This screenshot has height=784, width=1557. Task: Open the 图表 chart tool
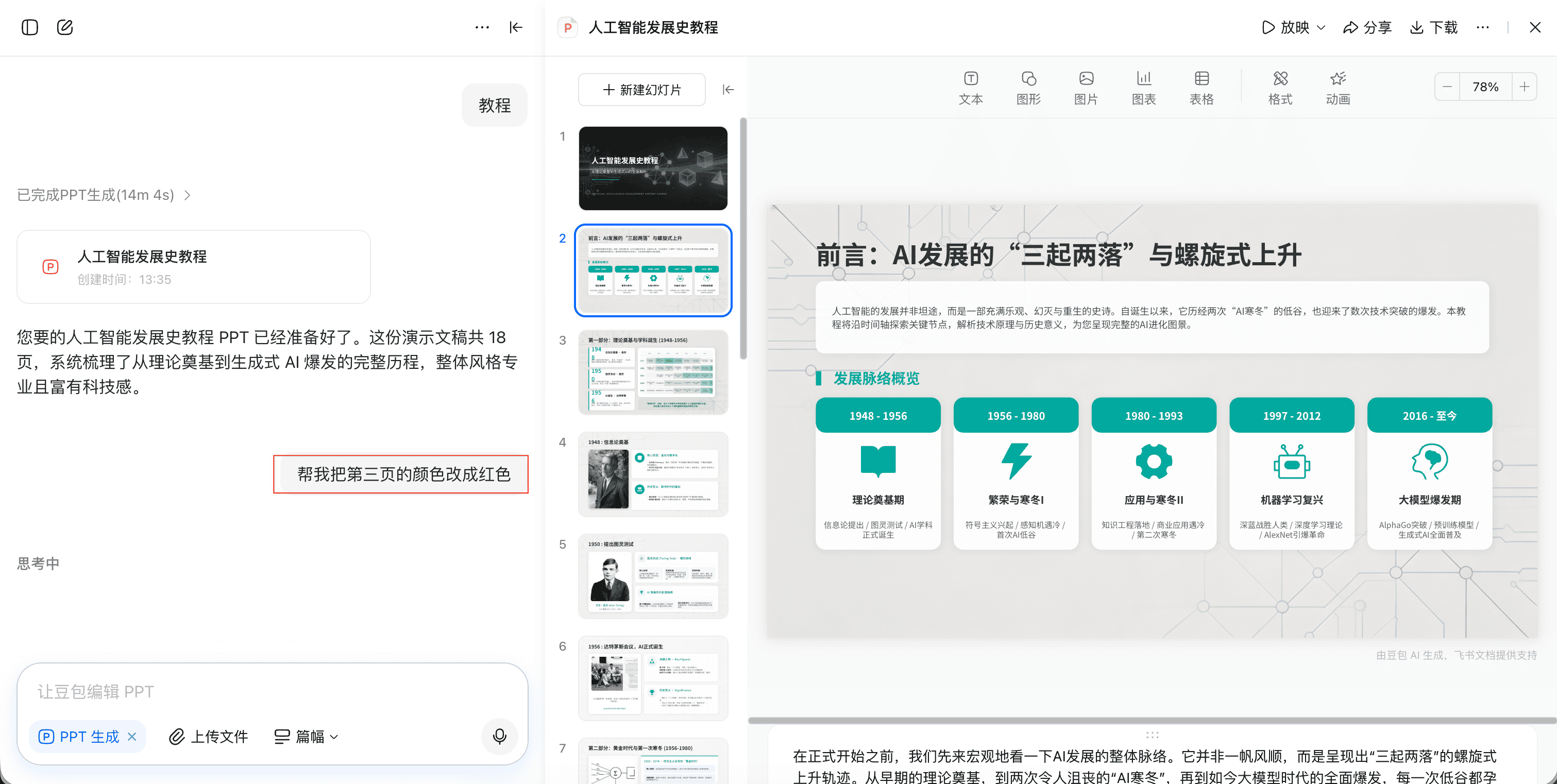coord(1143,88)
